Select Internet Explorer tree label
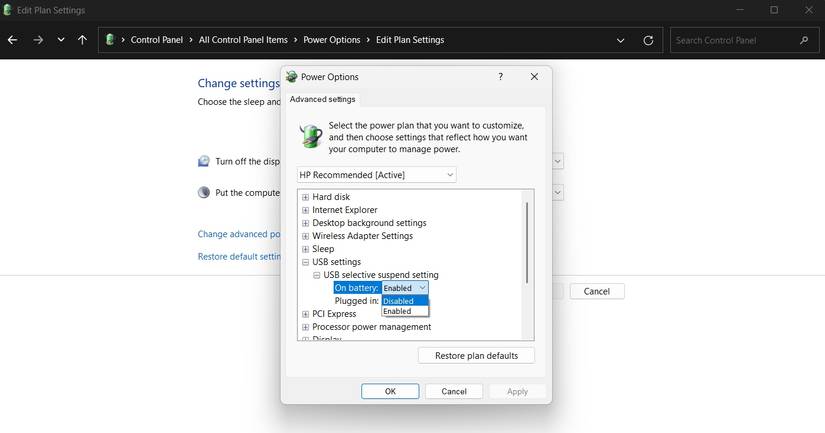825x433 pixels. click(x=345, y=209)
